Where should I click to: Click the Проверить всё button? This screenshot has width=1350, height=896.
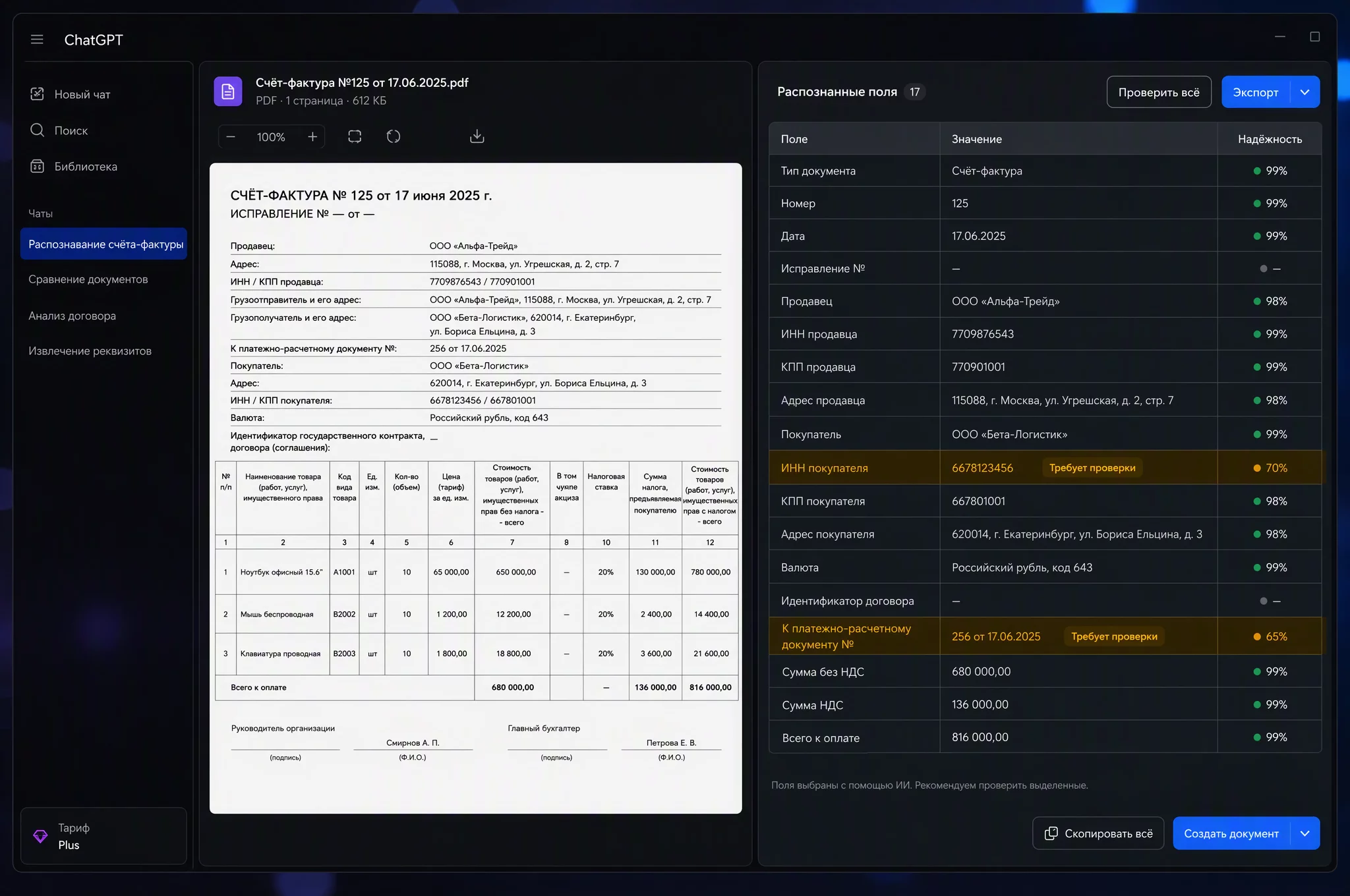1159,92
